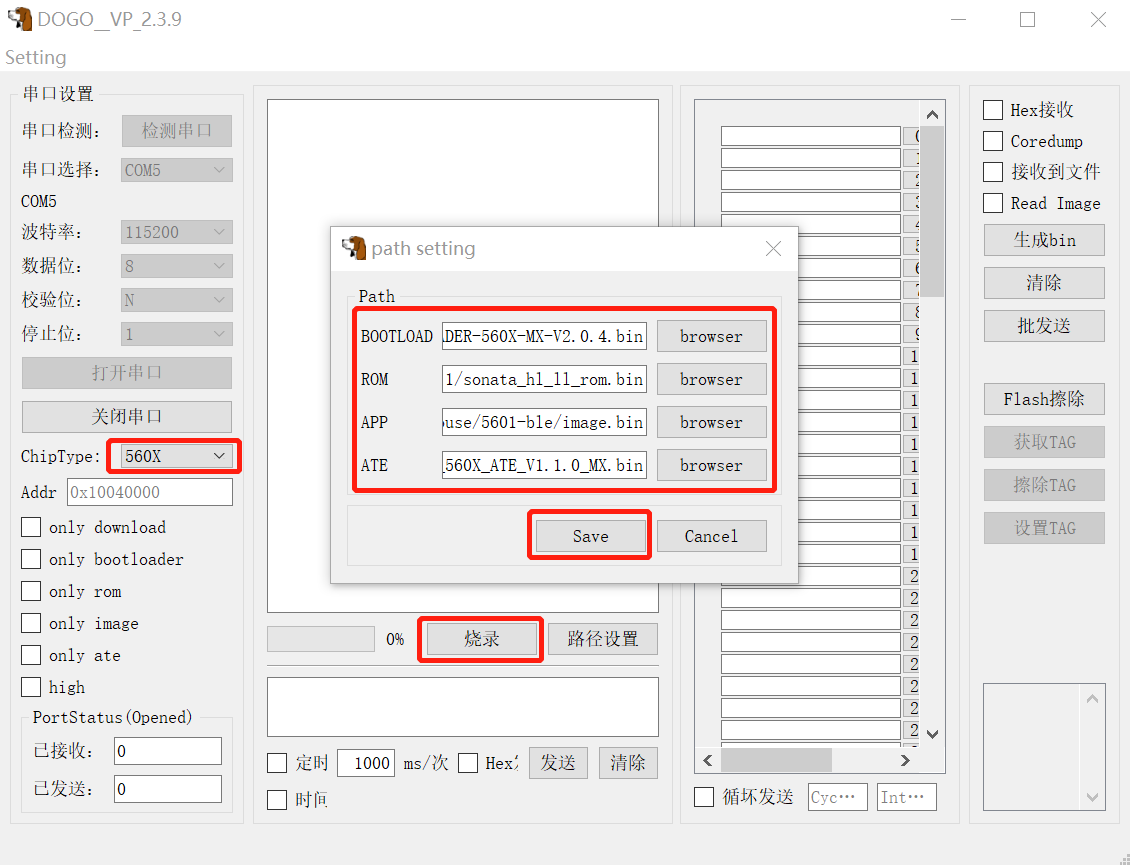The height and width of the screenshot is (865, 1130).
Task: Click the DOGO app icon in title bar
Action: click(20, 19)
